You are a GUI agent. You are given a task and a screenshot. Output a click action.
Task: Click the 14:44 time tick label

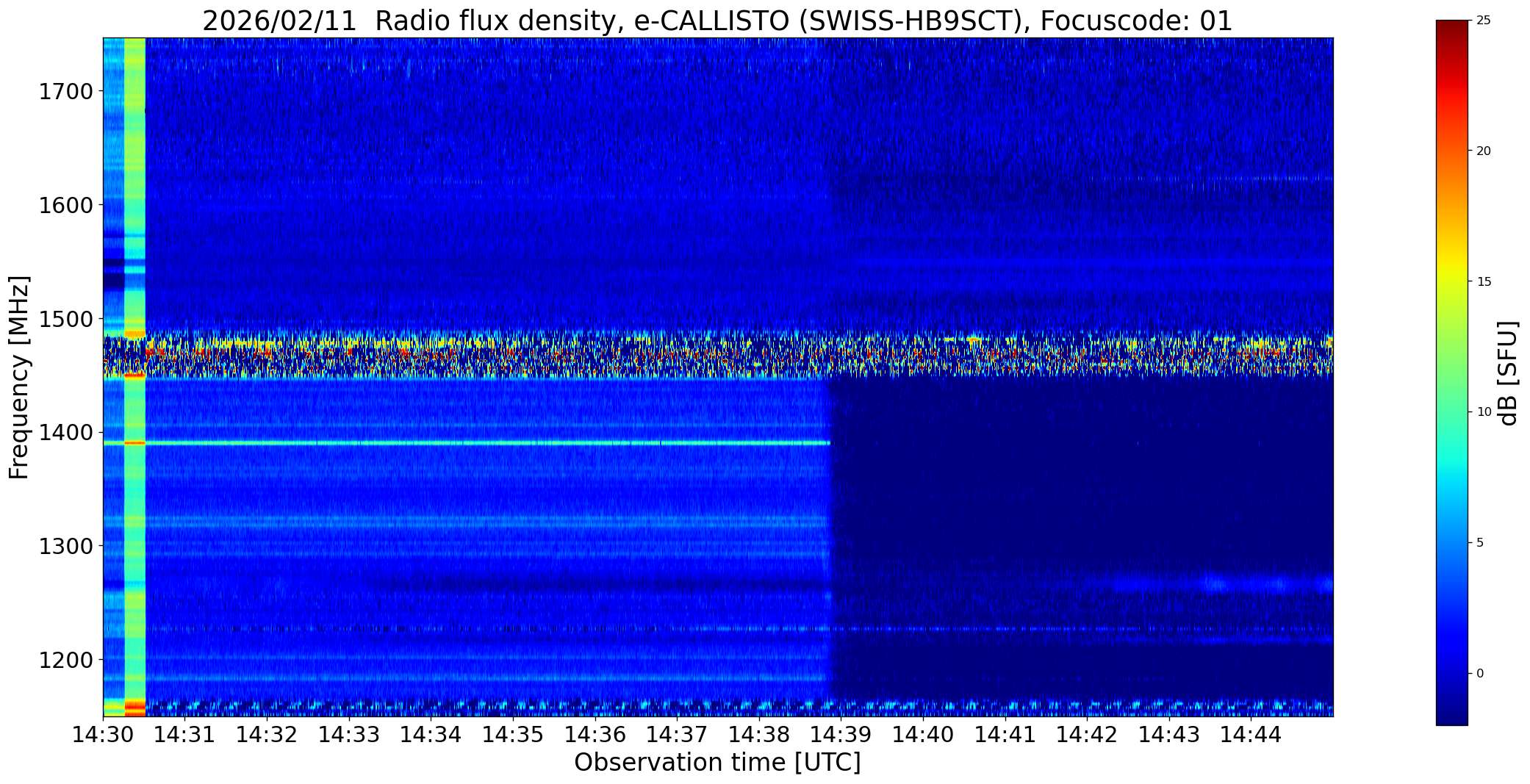[x=1251, y=734]
